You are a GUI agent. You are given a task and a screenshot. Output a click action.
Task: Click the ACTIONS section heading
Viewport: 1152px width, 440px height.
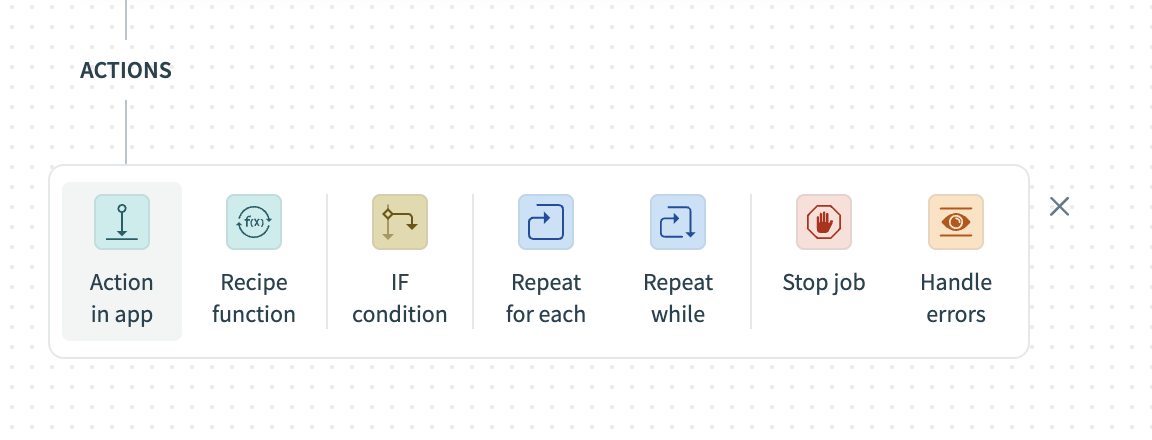[x=126, y=71]
